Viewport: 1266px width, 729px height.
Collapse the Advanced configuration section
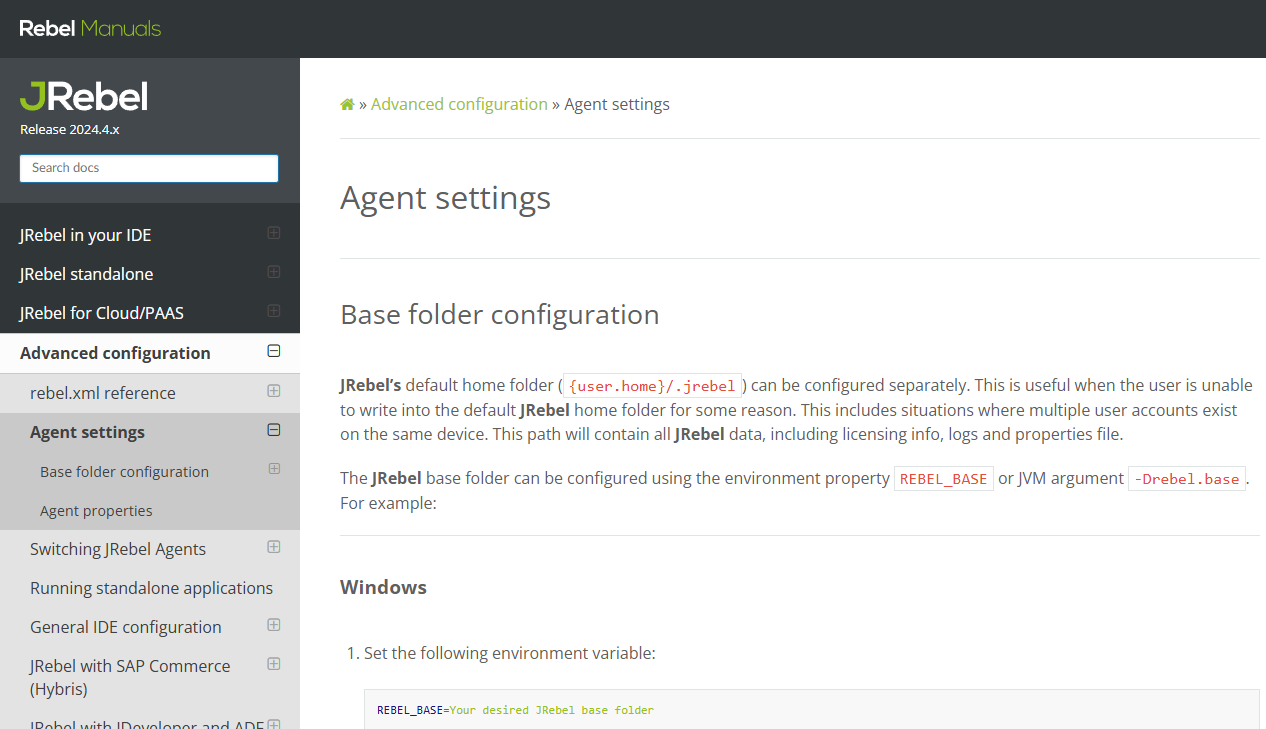[273, 351]
